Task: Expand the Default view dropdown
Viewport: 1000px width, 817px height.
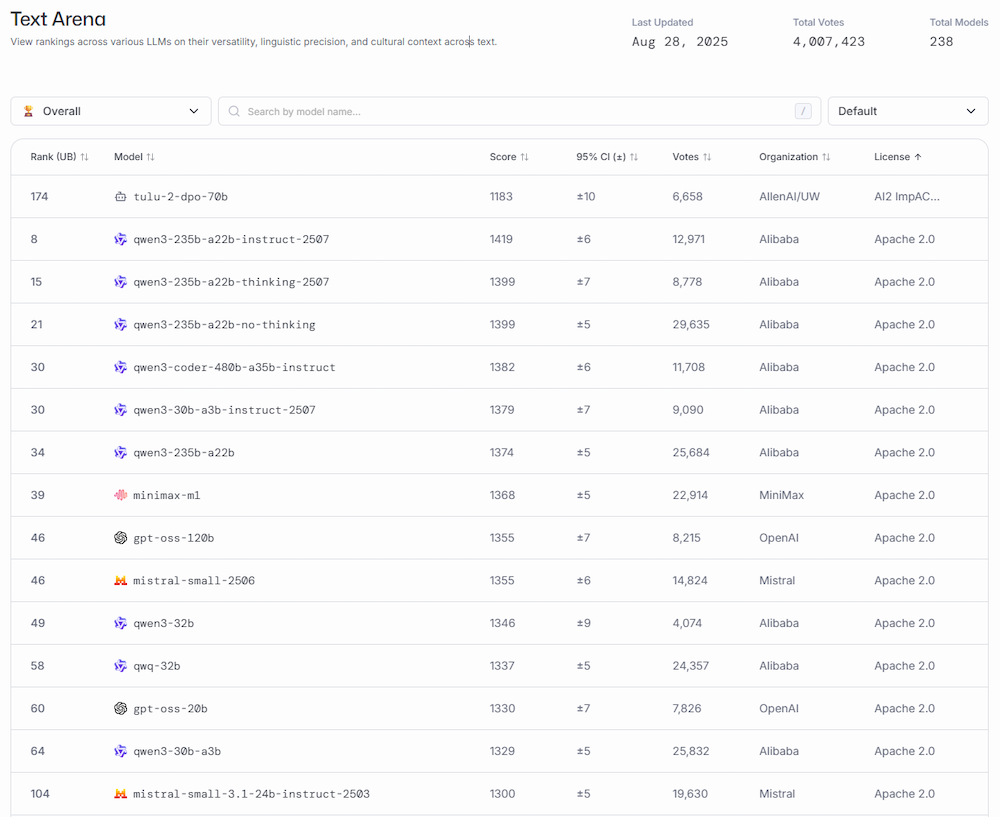Action: coord(907,111)
